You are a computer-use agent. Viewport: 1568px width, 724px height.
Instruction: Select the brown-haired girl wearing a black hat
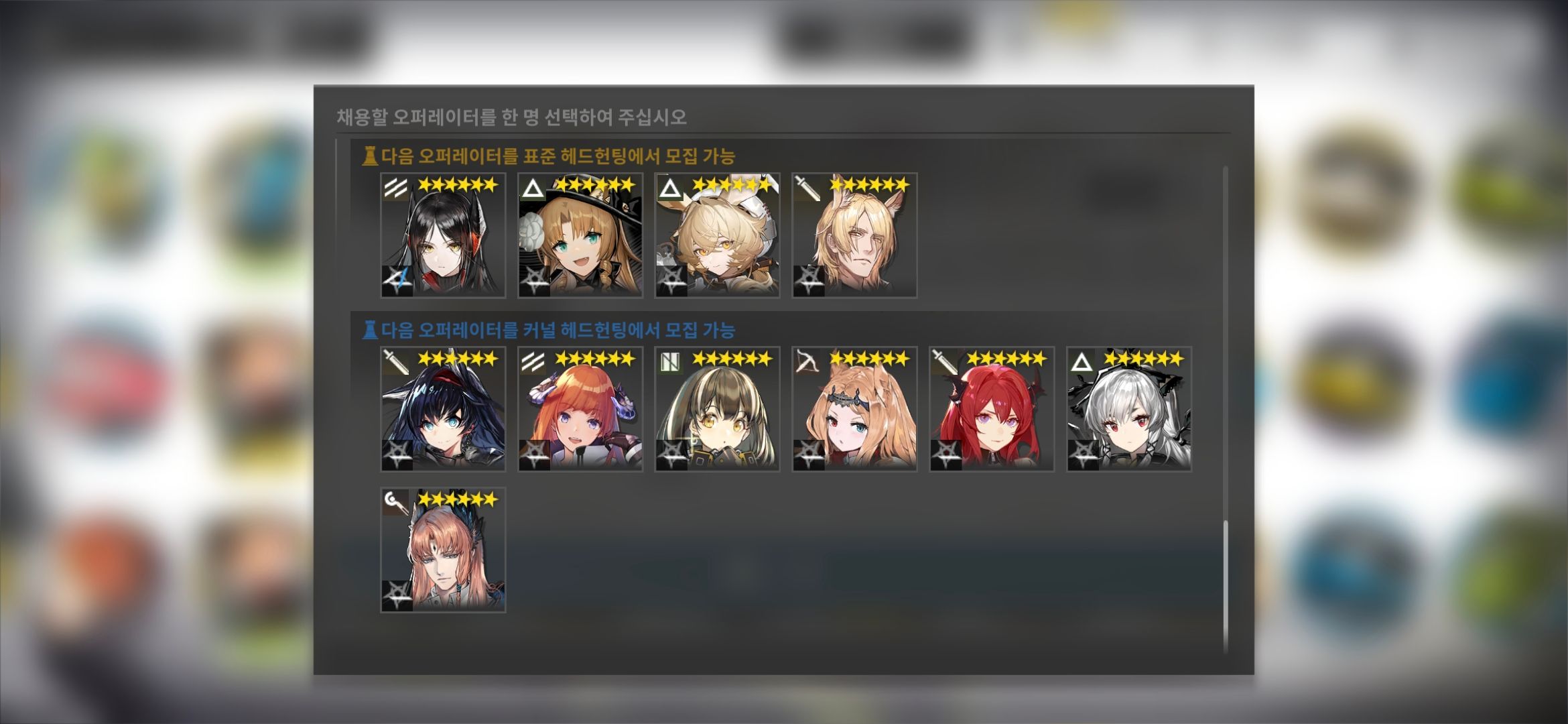point(580,235)
